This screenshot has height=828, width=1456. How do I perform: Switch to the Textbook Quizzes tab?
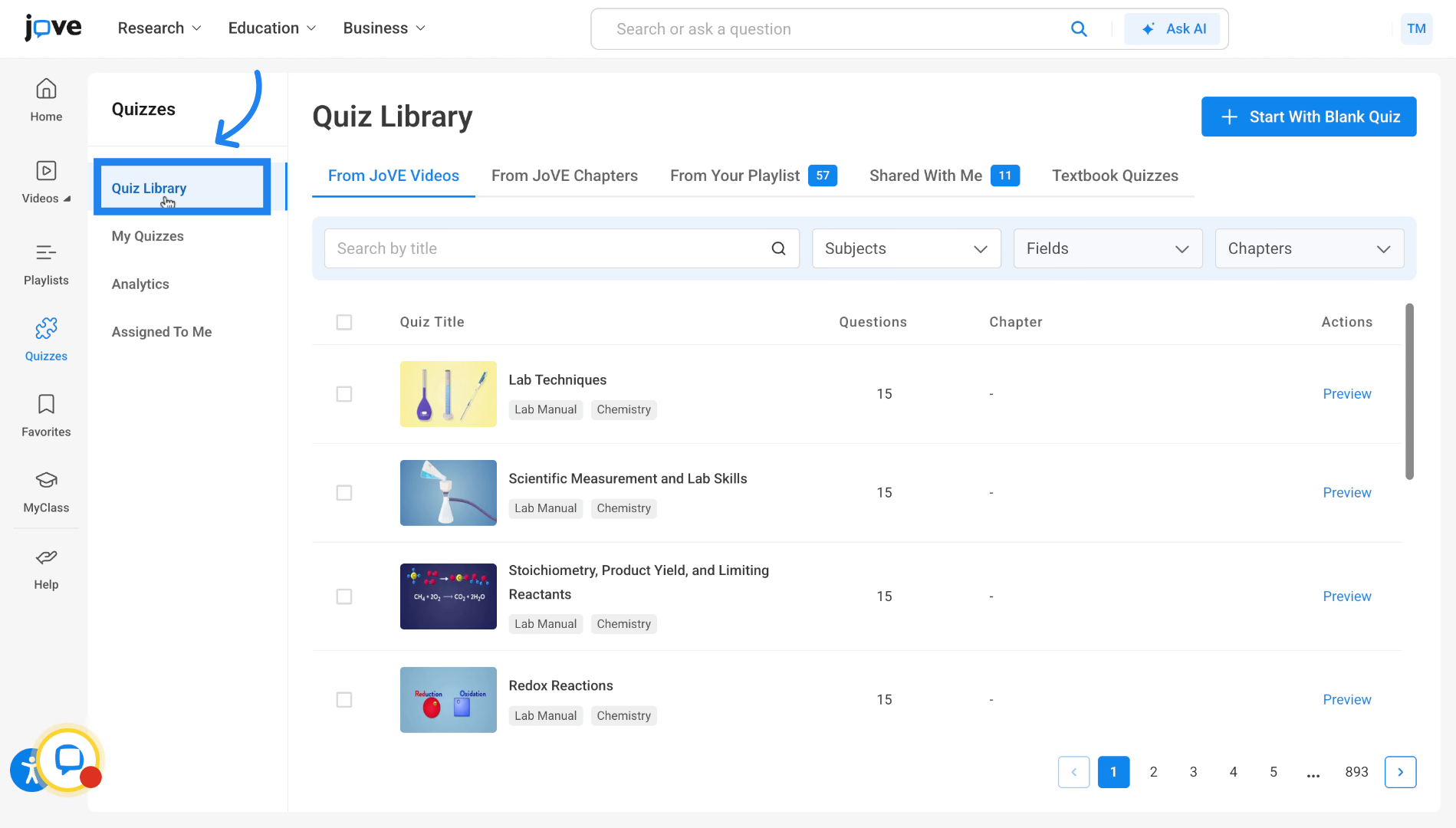pos(1116,176)
